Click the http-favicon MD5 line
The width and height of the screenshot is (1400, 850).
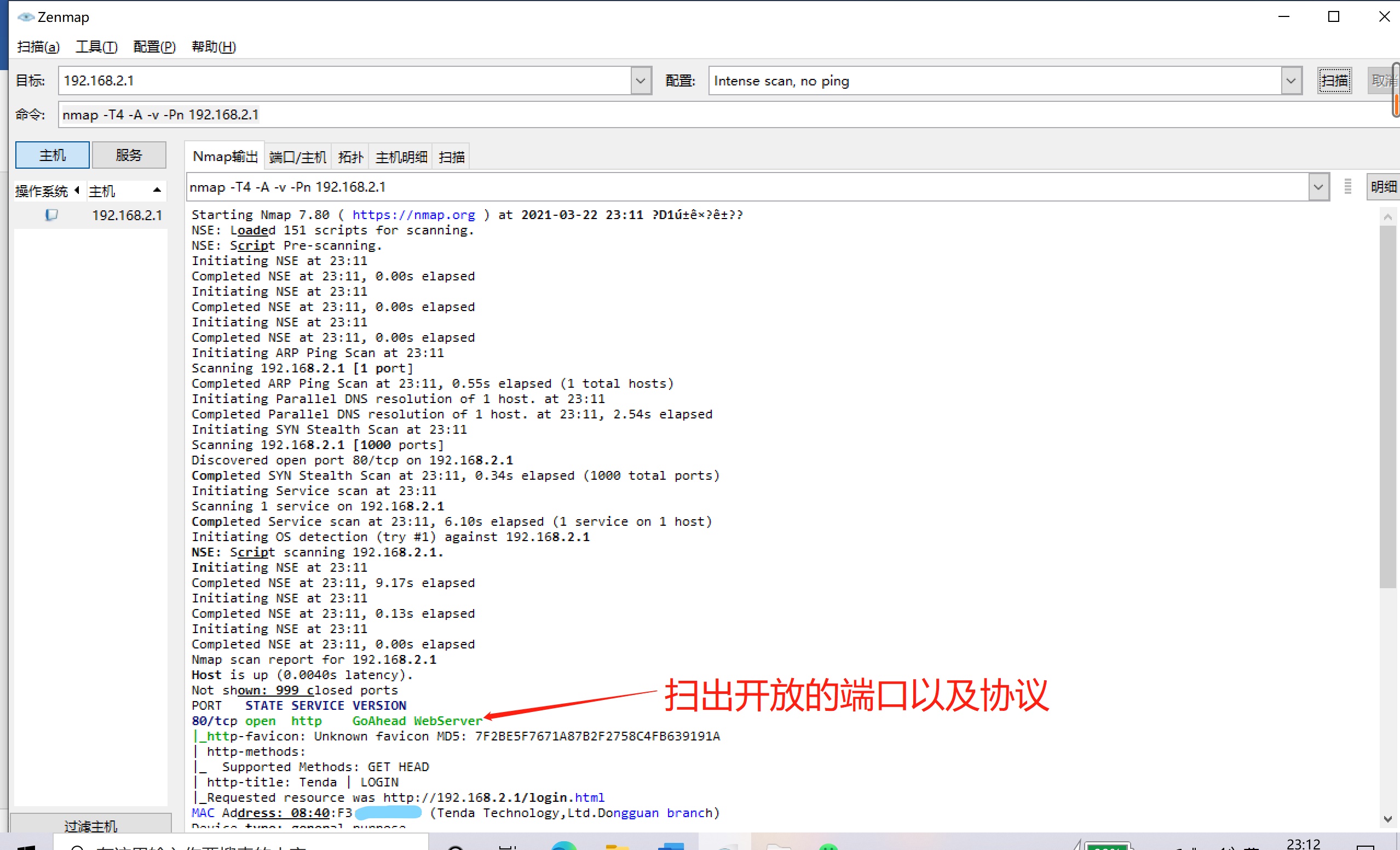pyautogui.click(x=456, y=737)
